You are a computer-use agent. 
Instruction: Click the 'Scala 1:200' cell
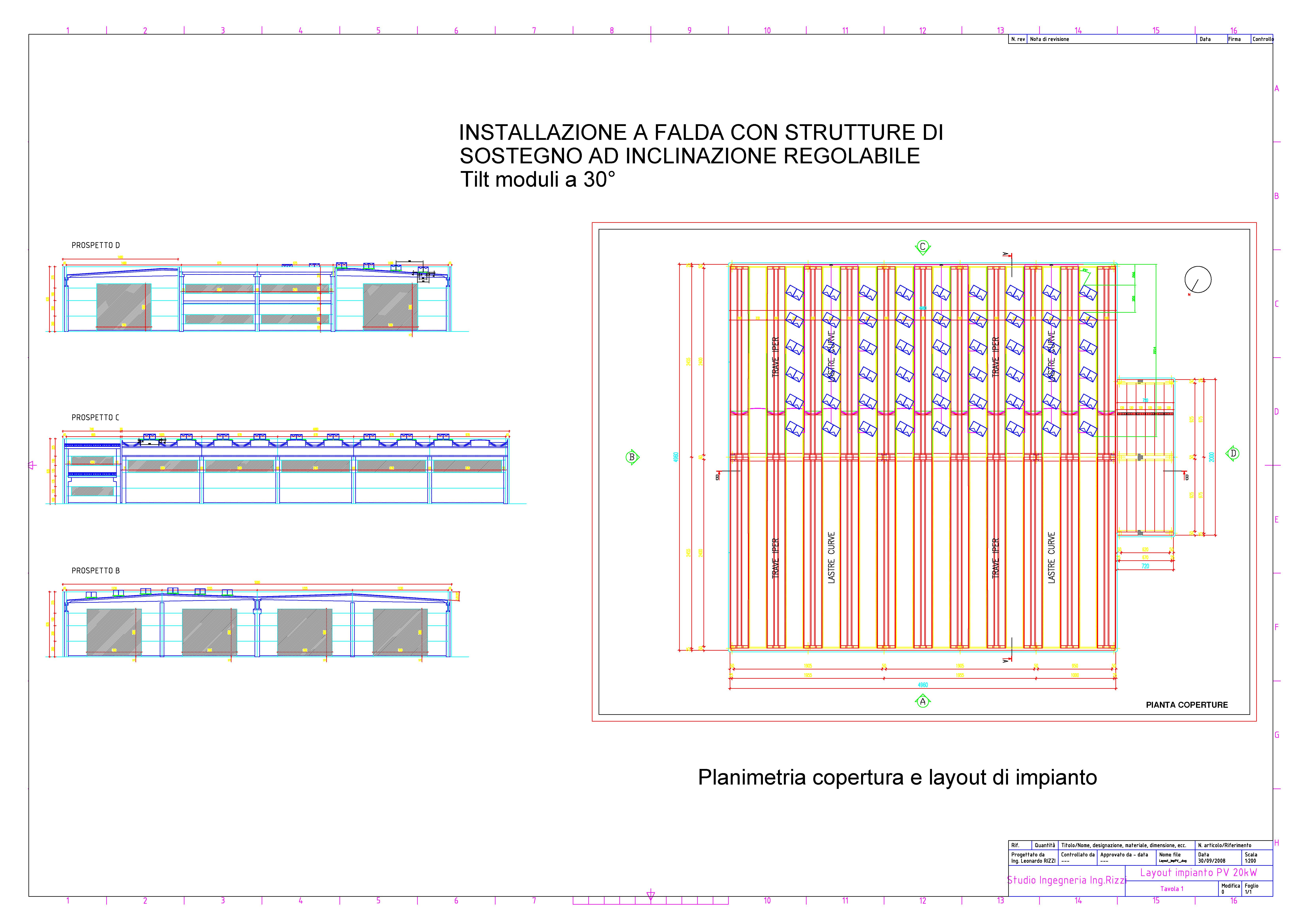(1257, 858)
